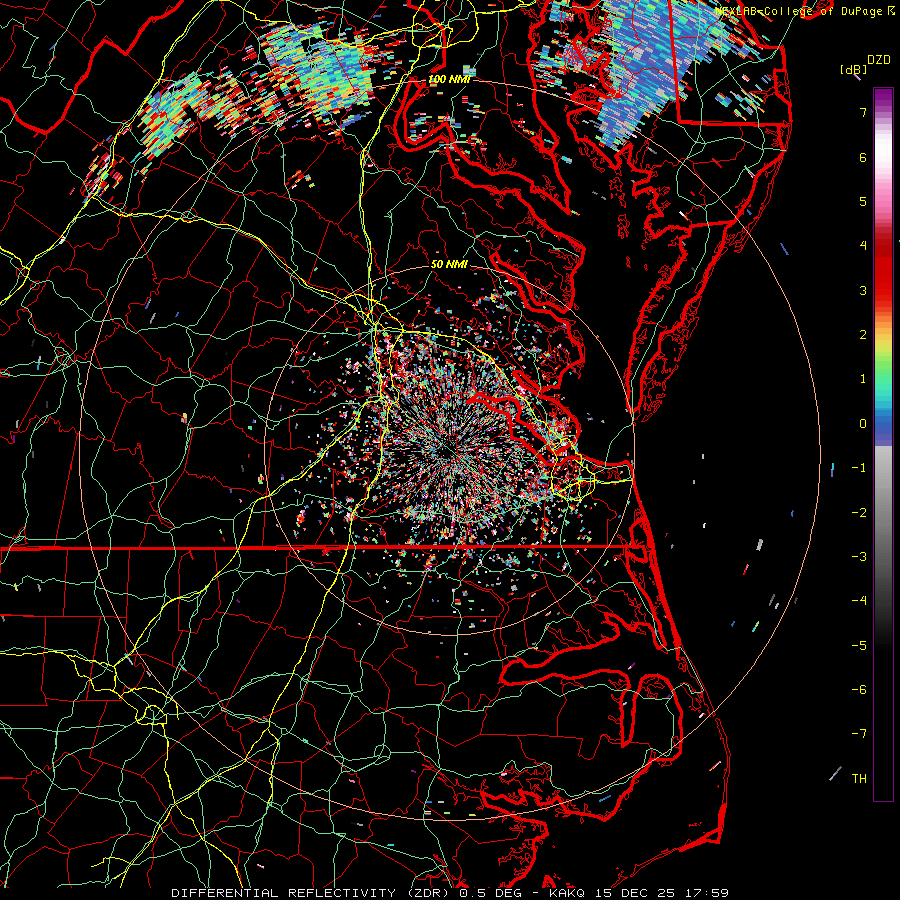This screenshot has height=900, width=900.
Task: Select the positive "7" scale value
Action: click(863, 112)
